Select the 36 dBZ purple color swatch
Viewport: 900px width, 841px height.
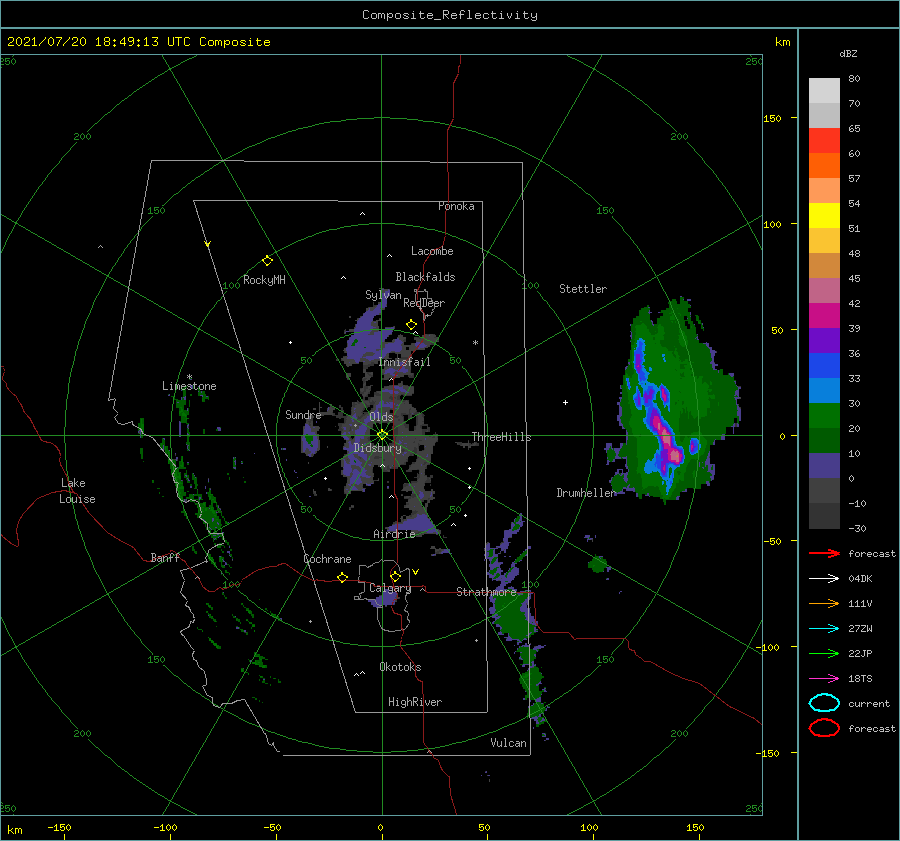pos(824,340)
